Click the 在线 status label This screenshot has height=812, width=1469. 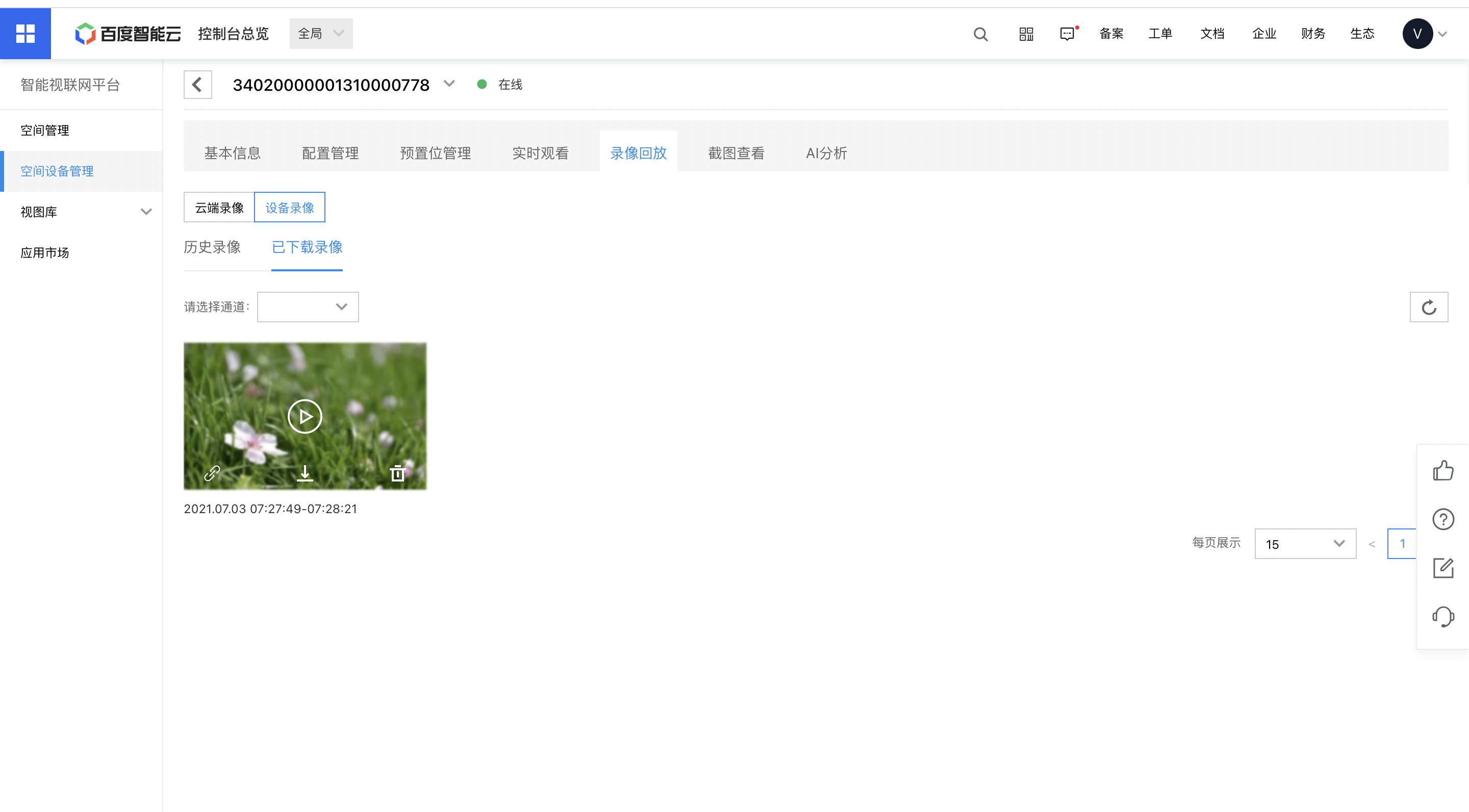[511, 84]
